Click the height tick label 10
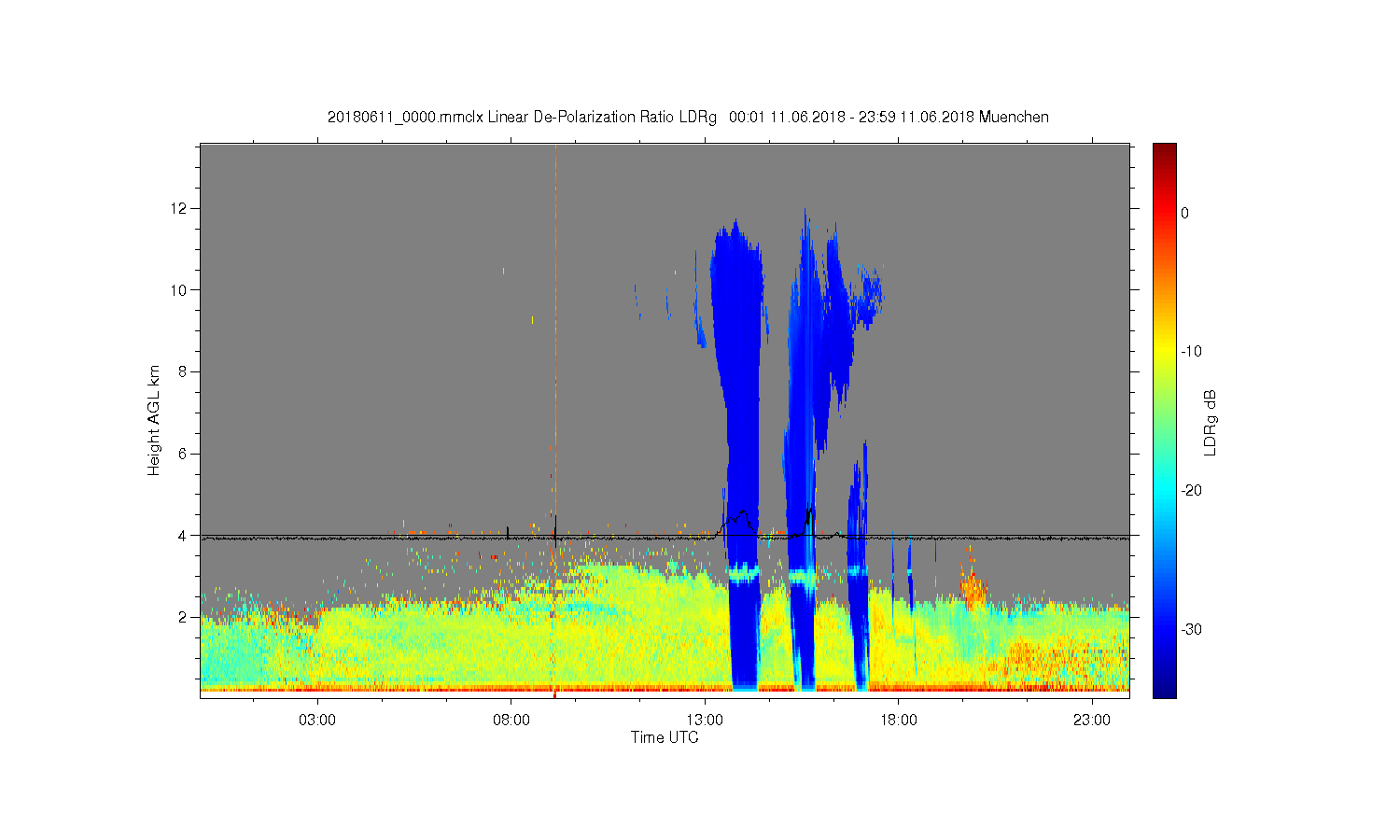The height and width of the screenshot is (840, 1400). click(x=180, y=290)
